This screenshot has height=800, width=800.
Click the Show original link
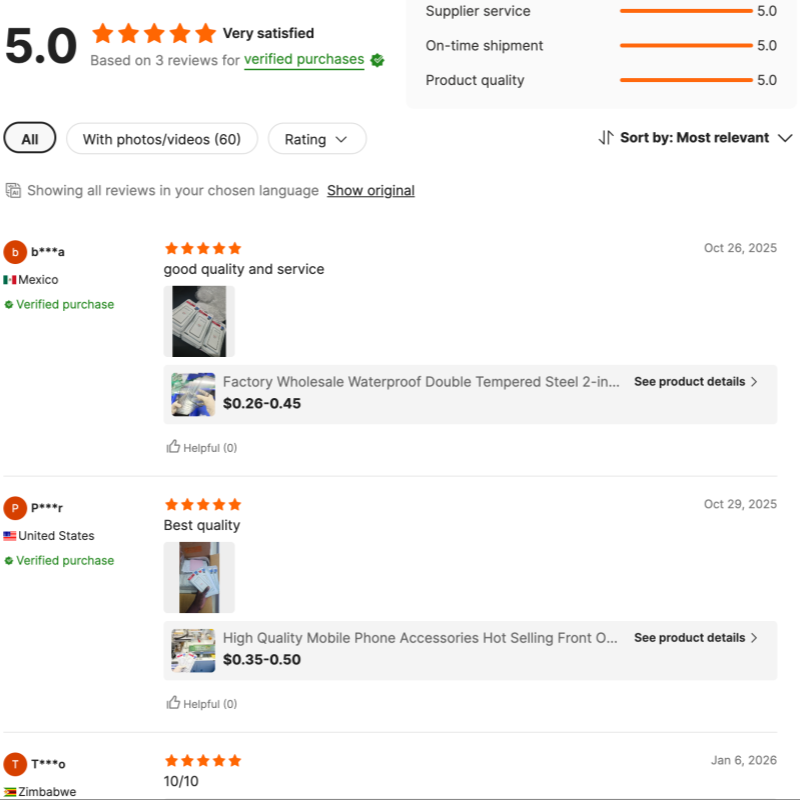(370, 190)
